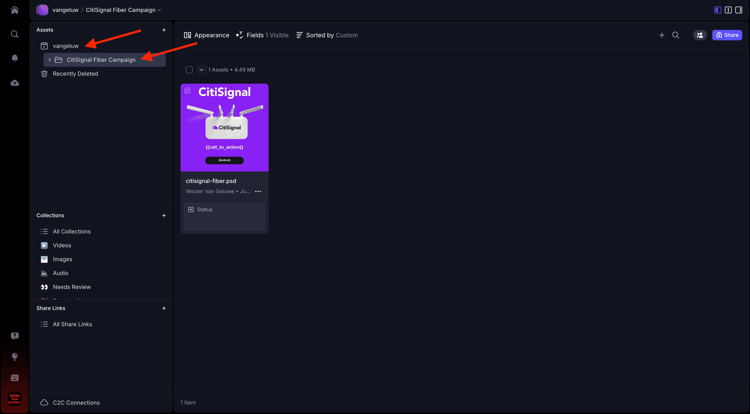Viewport: 750px width, 414px height.
Task: Open the citisignal-fiber.psd thumbnail
Action: coord(224,128)
